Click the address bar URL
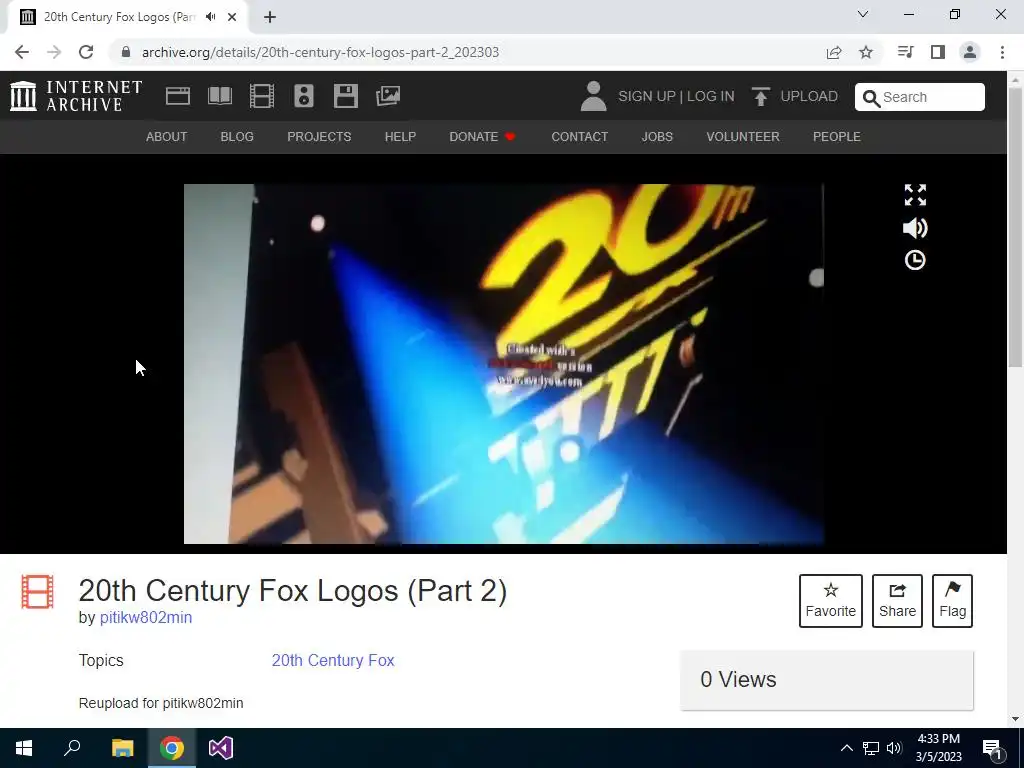This screenshot has height=768, width=1024. 320,52
